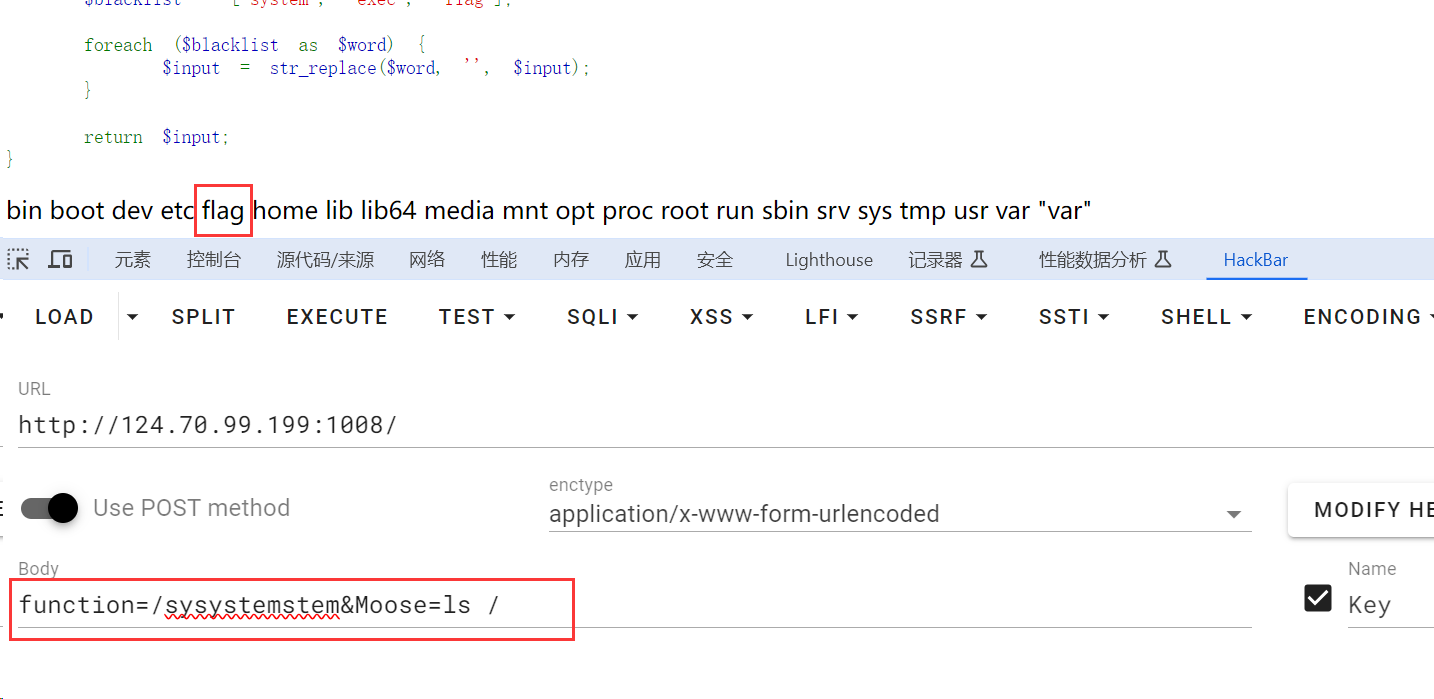Viewport: 1434px width, 699px height.
Task: Uncheck the header Name checkbox
Action: click(x=1318, y=598)
